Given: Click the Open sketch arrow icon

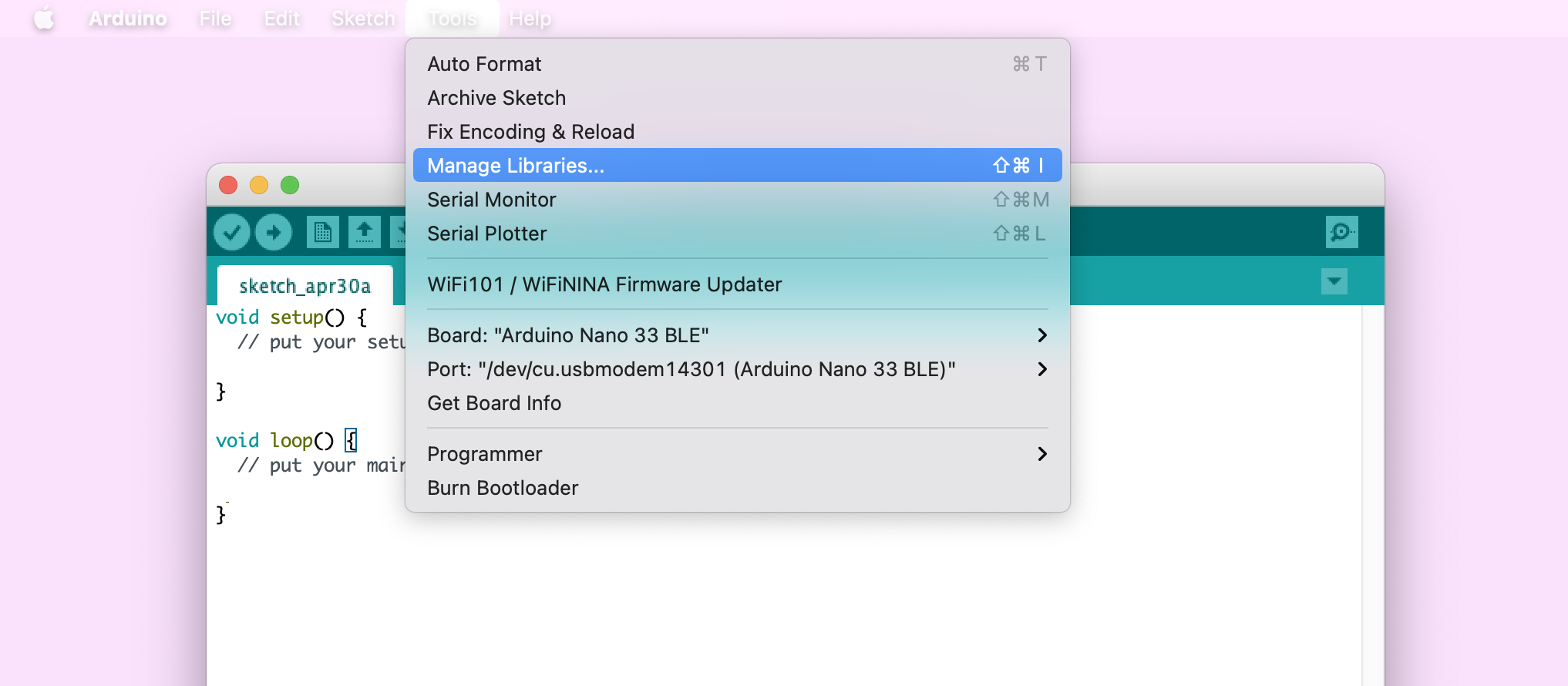Looking at the screenshot, I should [365, 232].
